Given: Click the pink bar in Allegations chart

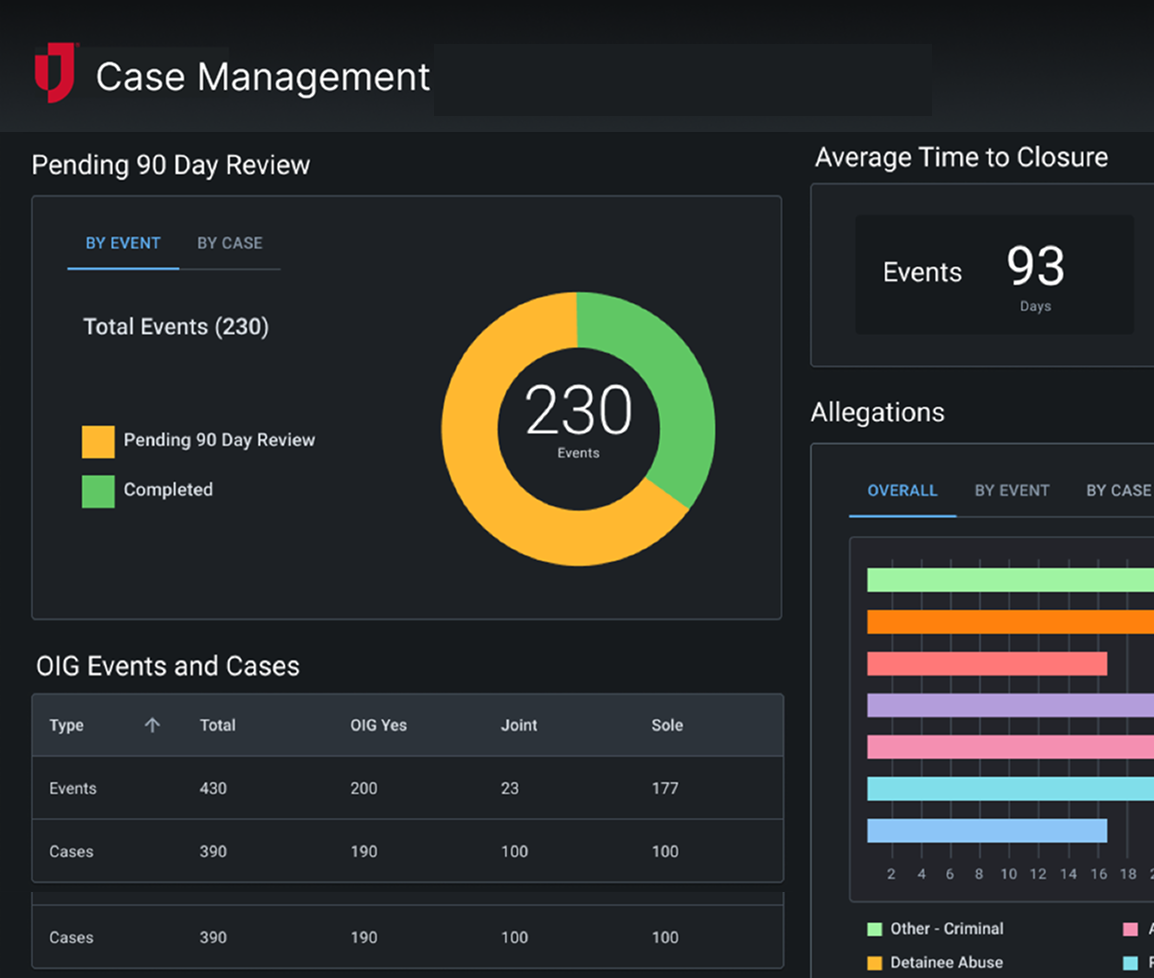Looking at the screenshot, I should pos(1010,747).
